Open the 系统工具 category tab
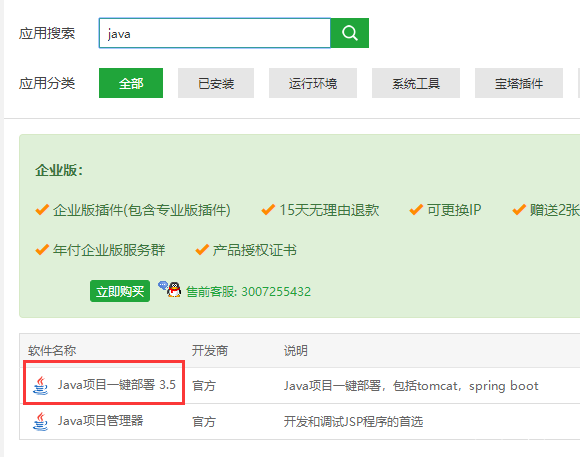This screenshot has height=457, width=580. [x=416, y=83]
